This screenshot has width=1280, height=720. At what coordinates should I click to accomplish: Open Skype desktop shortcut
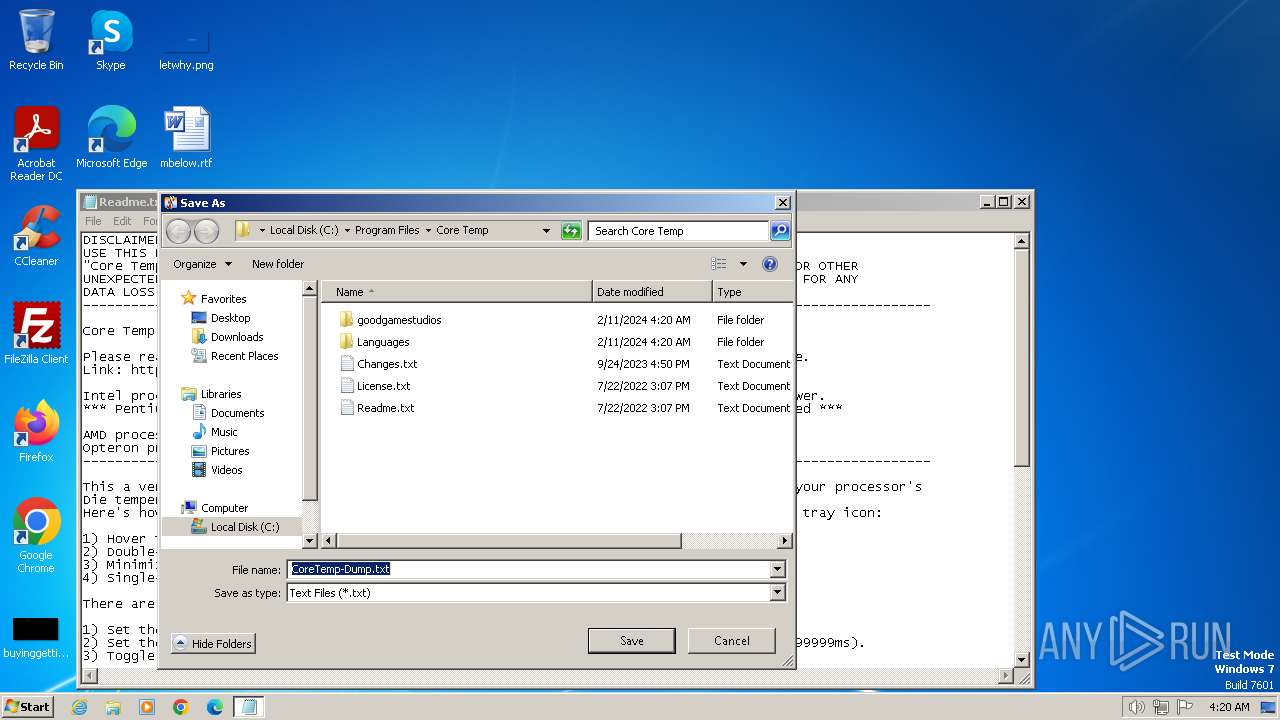point(110,41)
